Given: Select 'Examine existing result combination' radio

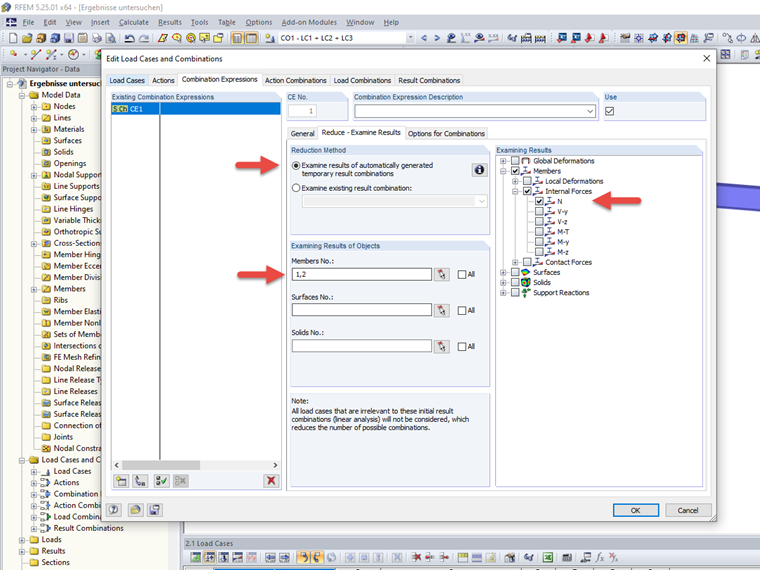Looking at the screenshot, I should 296,188.
